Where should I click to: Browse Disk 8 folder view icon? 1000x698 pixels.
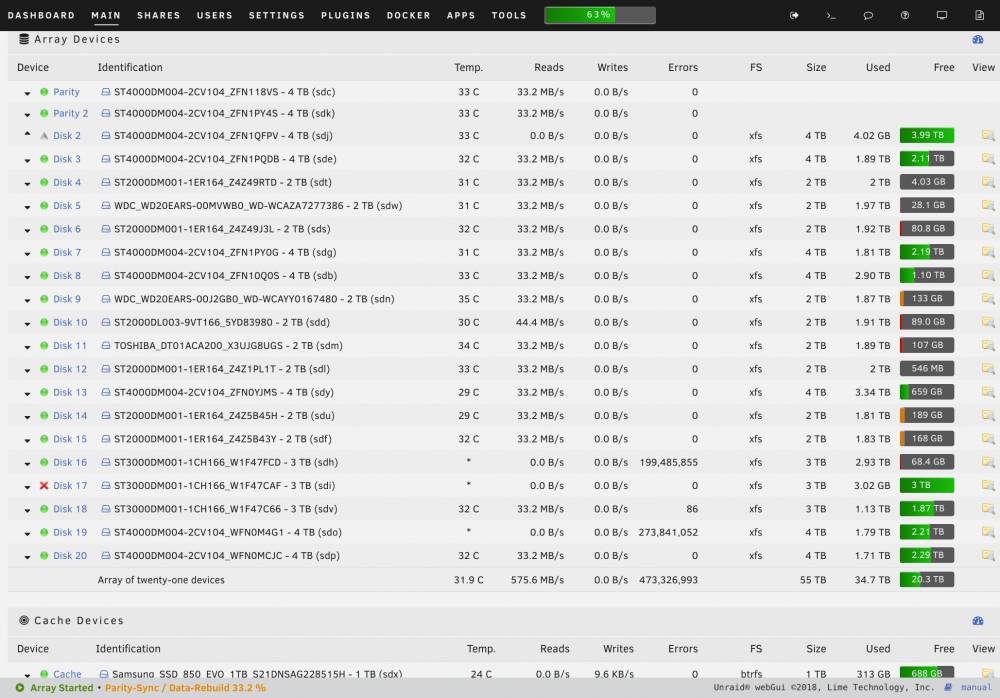pos(988,275)
